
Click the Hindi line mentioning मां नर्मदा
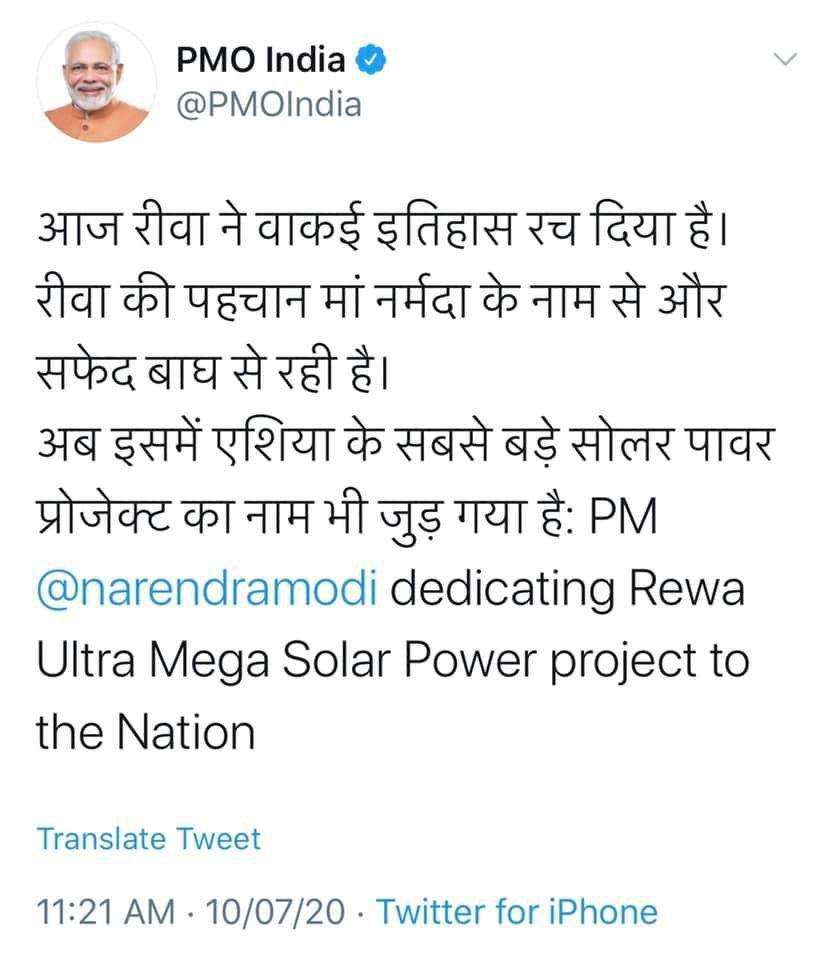tap(381, 301)
